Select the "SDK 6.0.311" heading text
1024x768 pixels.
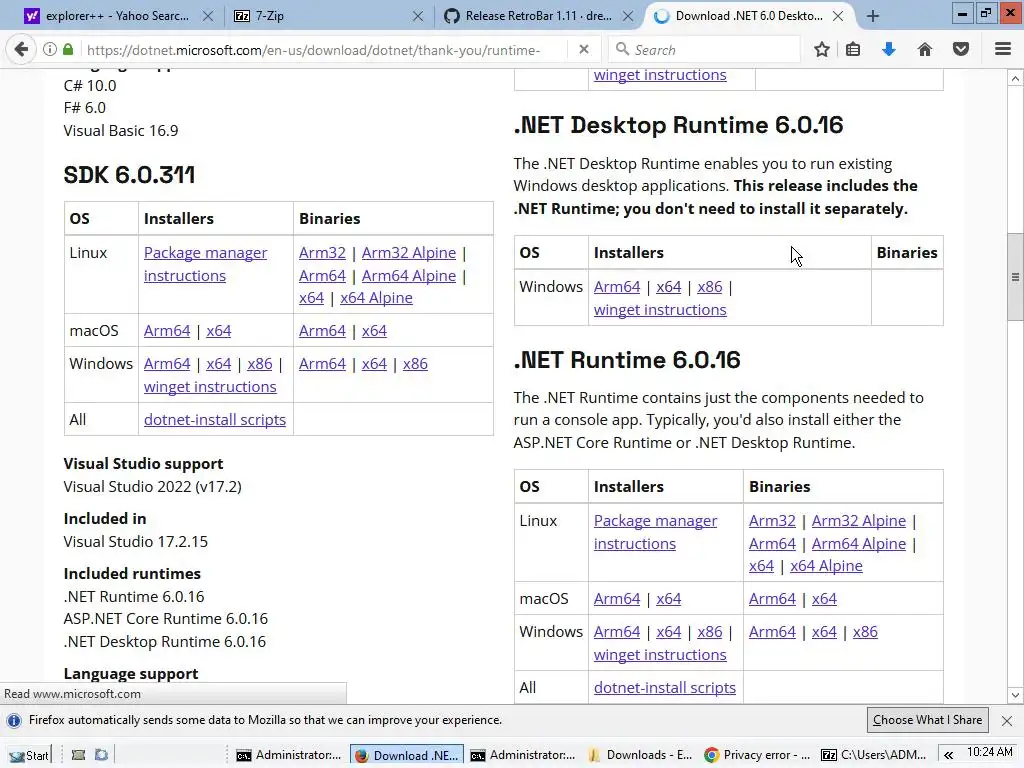129,174
